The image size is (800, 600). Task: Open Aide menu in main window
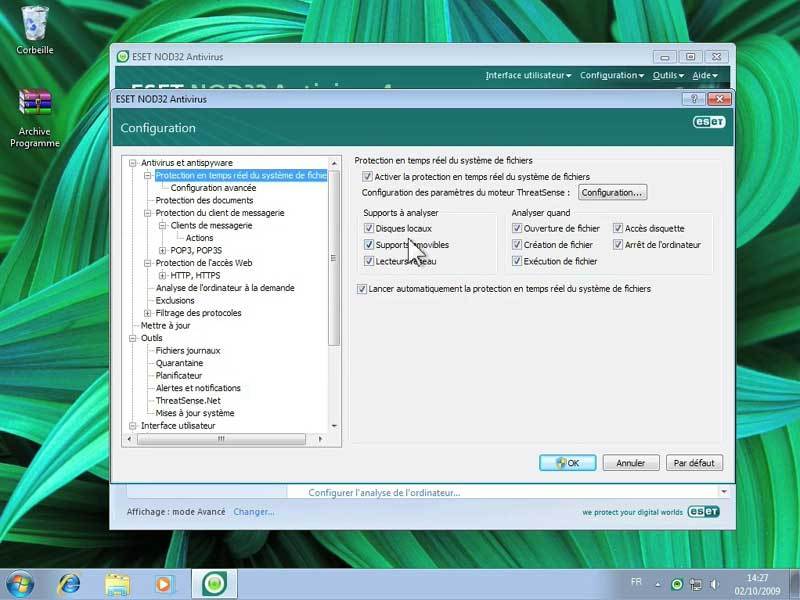(x=705, y=76)
